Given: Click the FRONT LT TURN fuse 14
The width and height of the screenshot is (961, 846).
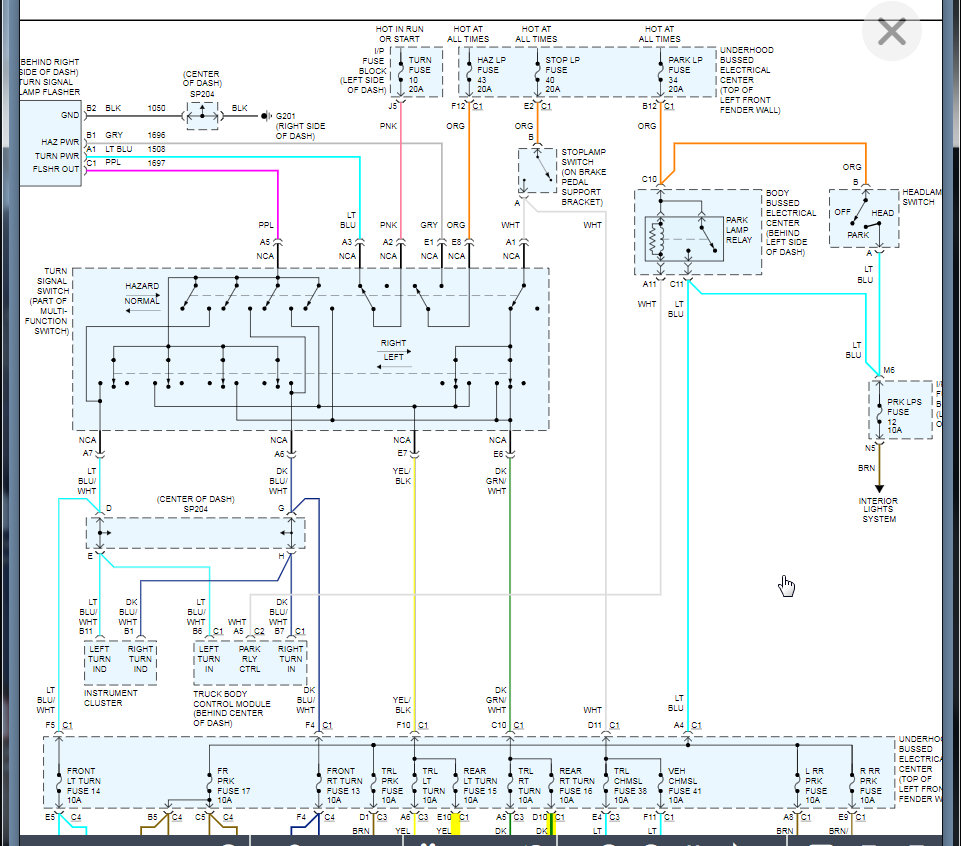Looking at the screenshot, I should (x=78, y=785).
